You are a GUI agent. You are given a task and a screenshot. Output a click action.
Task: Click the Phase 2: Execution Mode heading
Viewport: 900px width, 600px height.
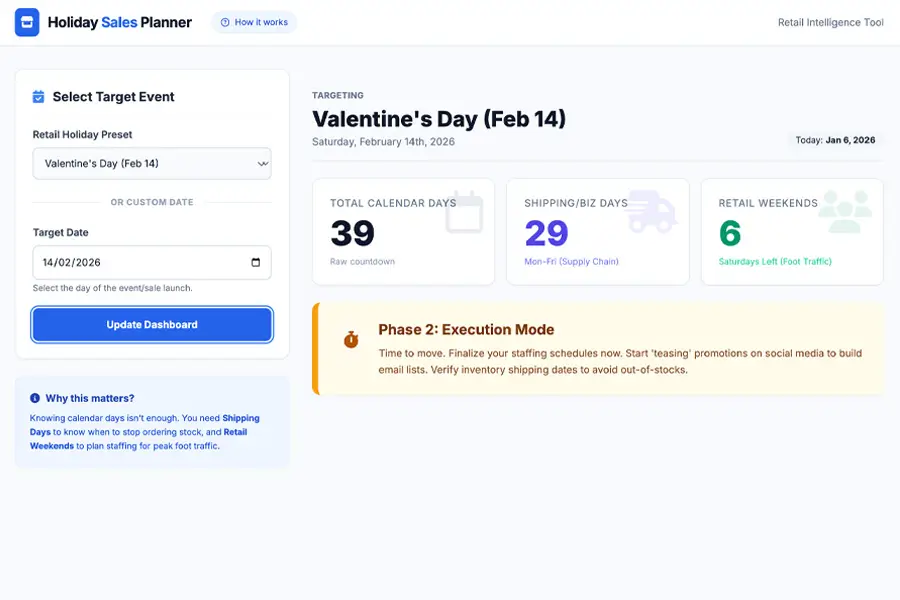[466, 330]
